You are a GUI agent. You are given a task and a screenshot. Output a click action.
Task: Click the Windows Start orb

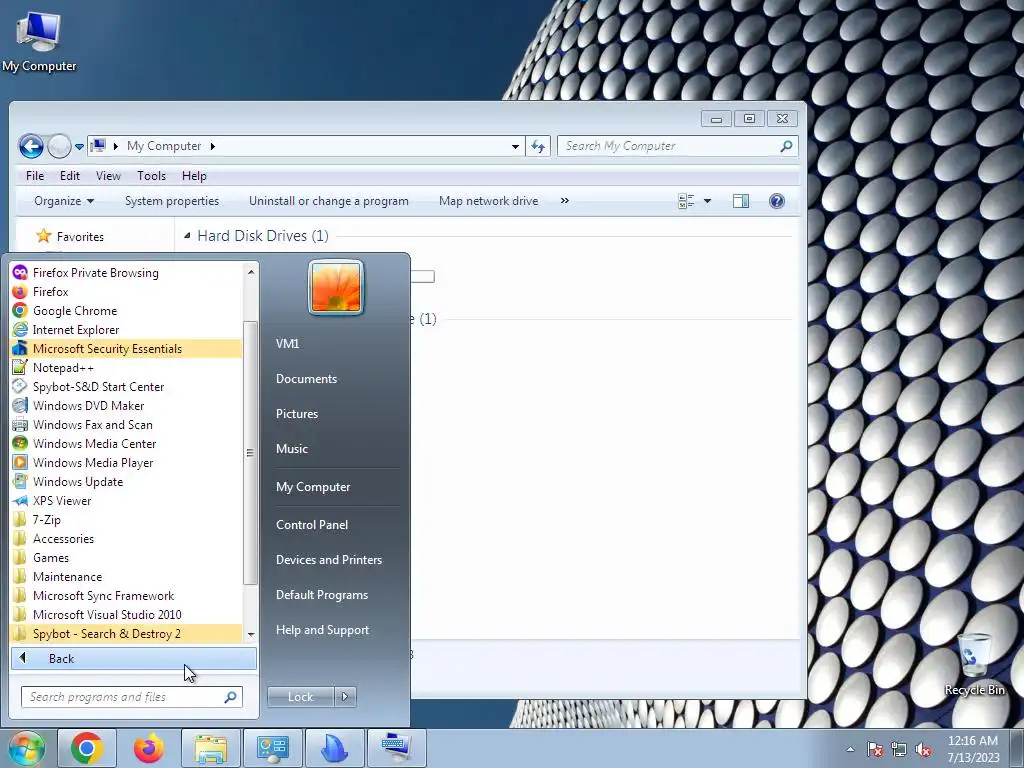pos(26,748)
